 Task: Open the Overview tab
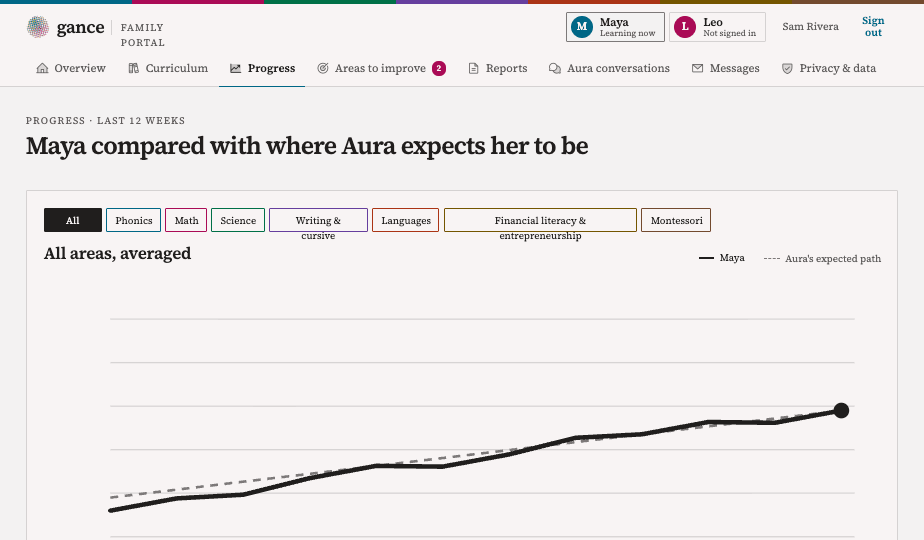click(71, 68)
